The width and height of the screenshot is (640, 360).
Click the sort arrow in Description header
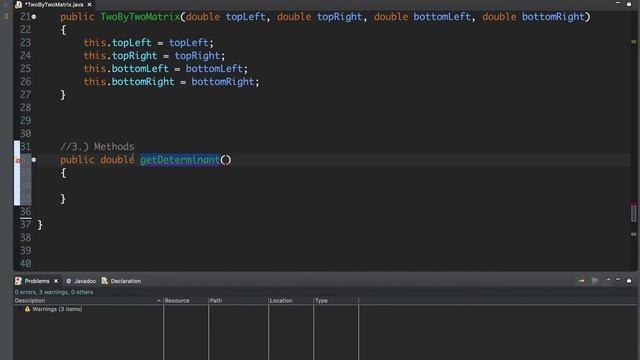(159, 301)
